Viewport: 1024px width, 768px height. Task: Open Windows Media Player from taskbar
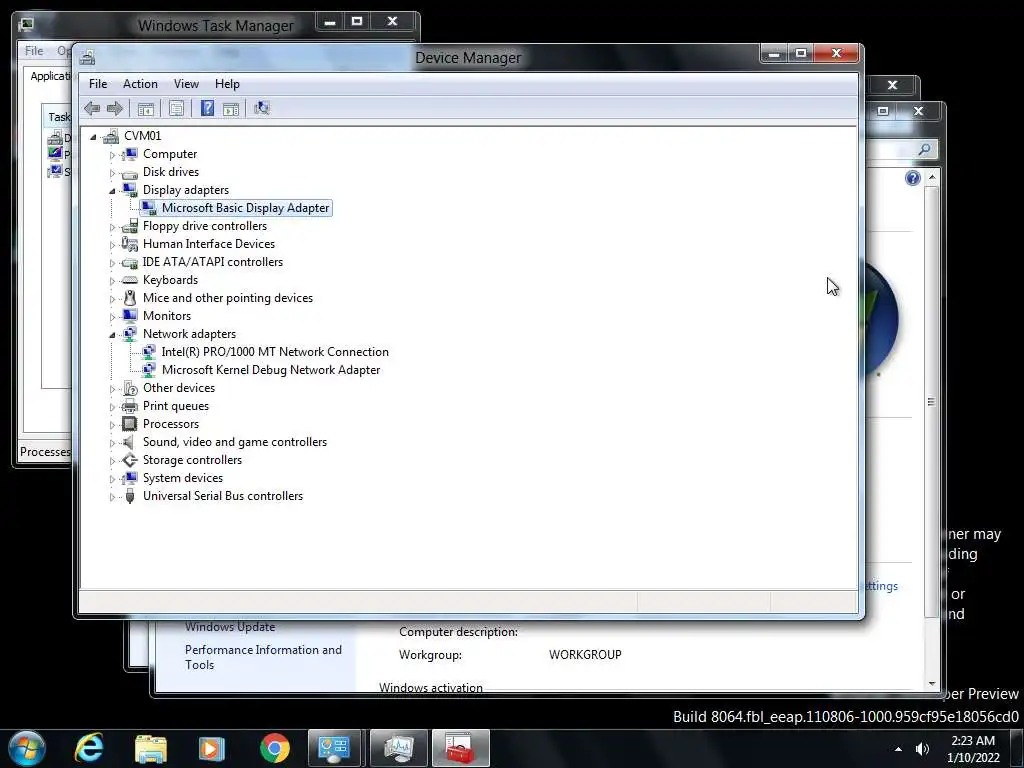coord(212,748)
